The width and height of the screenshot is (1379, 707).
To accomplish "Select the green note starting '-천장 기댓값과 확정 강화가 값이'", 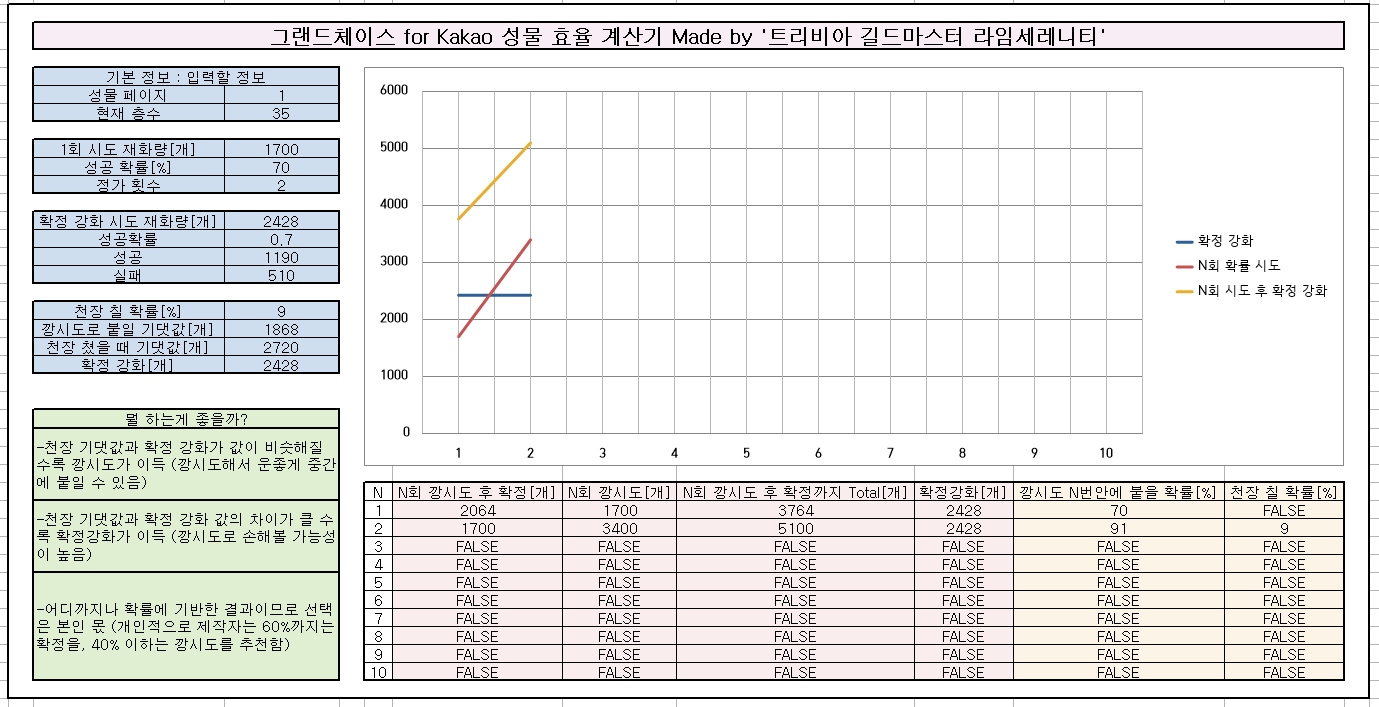I will tap(186, 464).
